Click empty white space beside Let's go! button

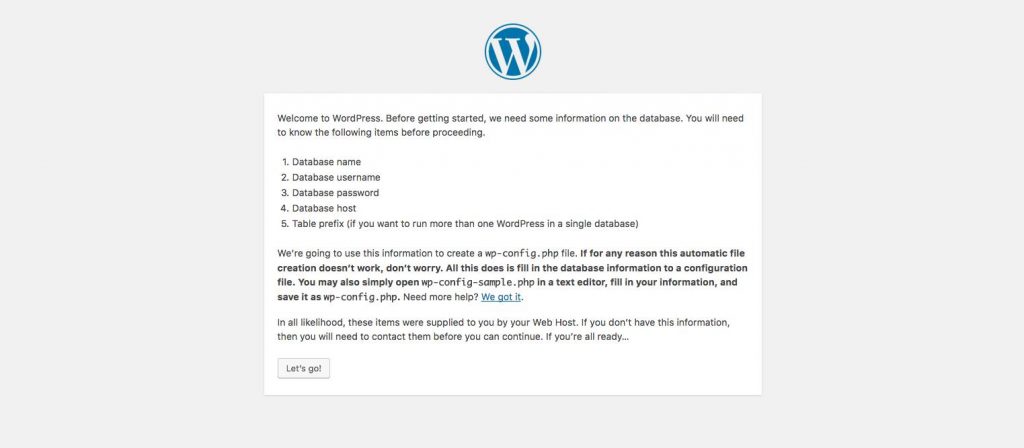[x=522, y=369]
